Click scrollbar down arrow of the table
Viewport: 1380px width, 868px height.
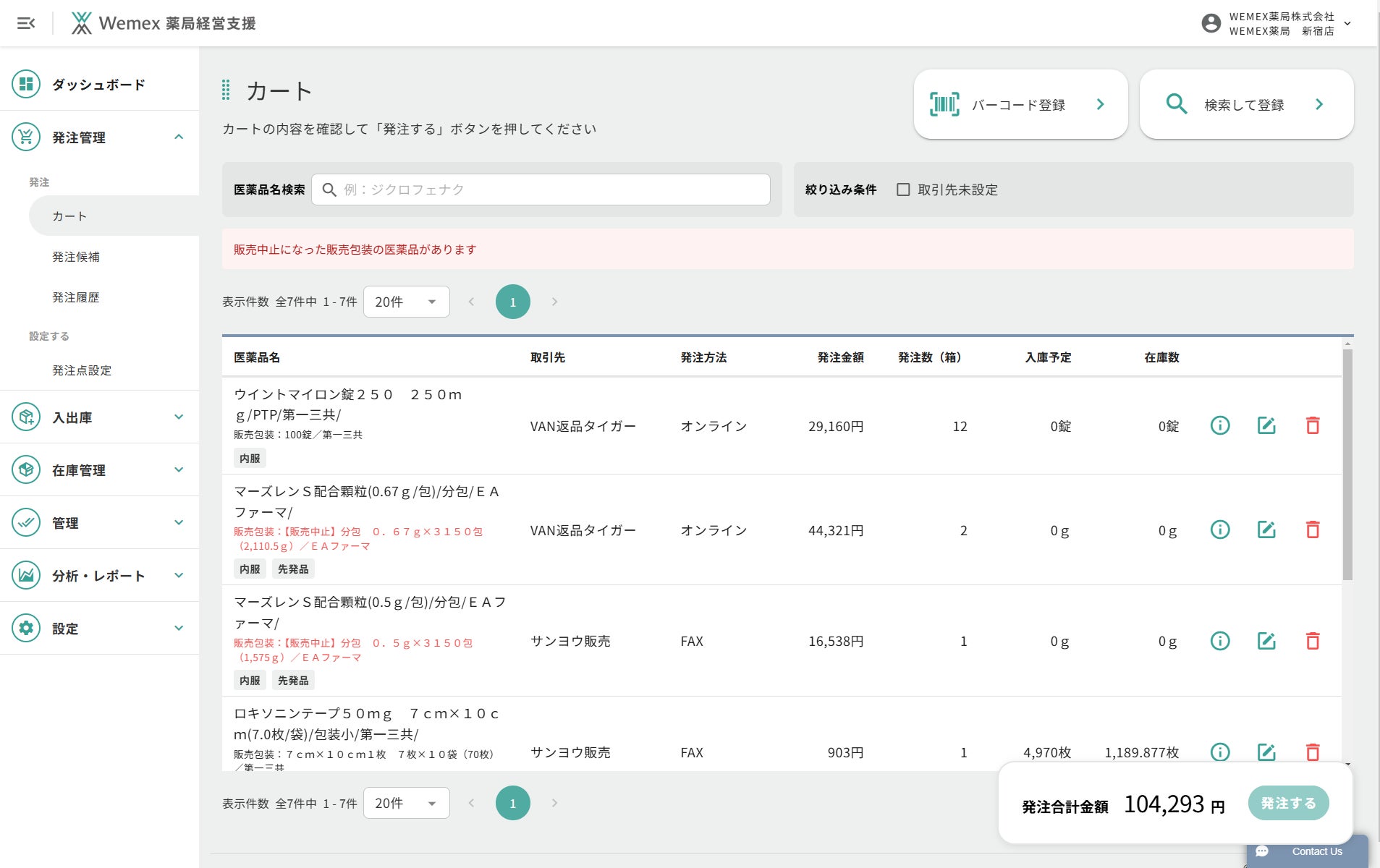click(1347, 765)
